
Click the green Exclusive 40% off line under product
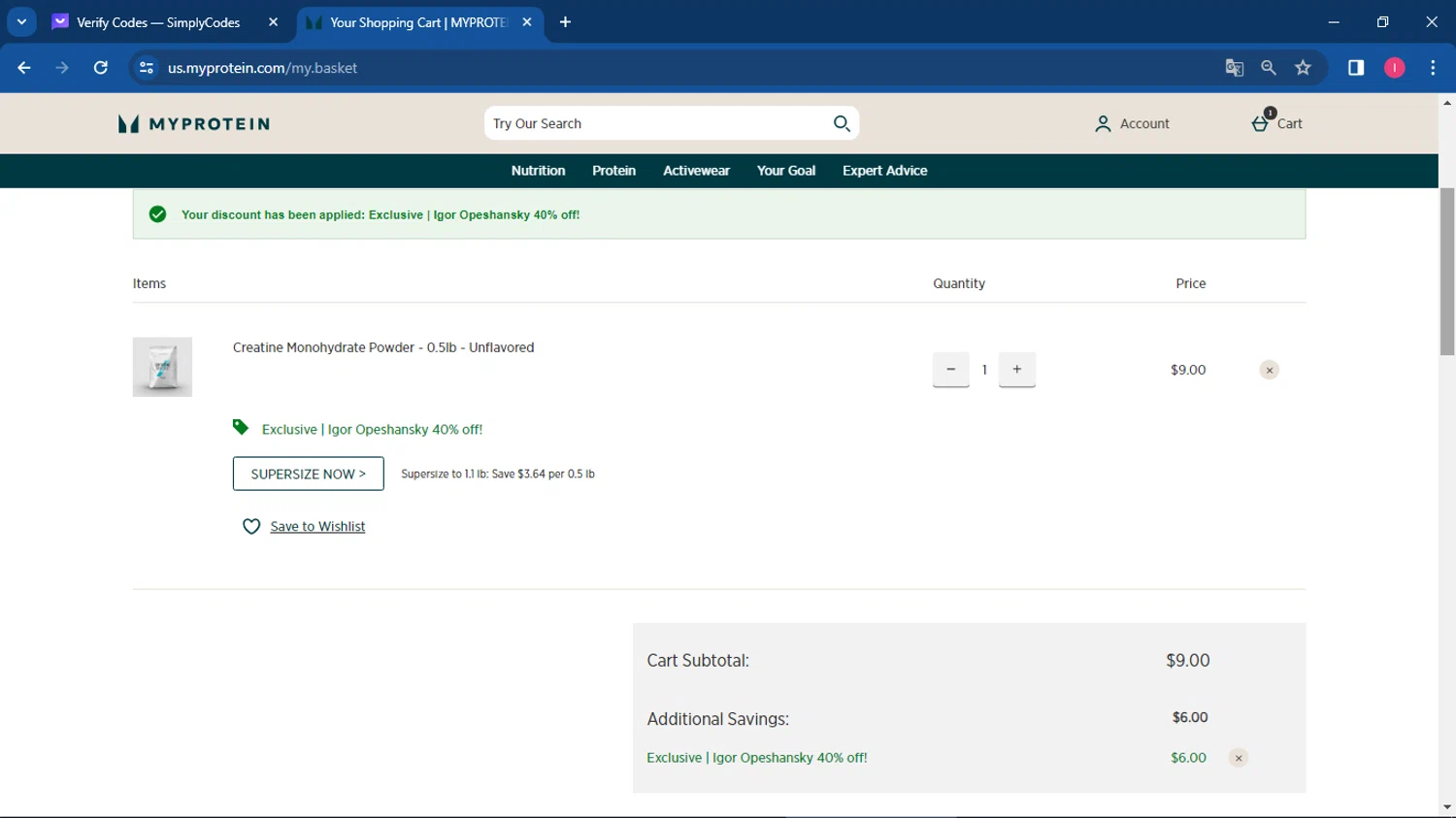coord(372,429)
